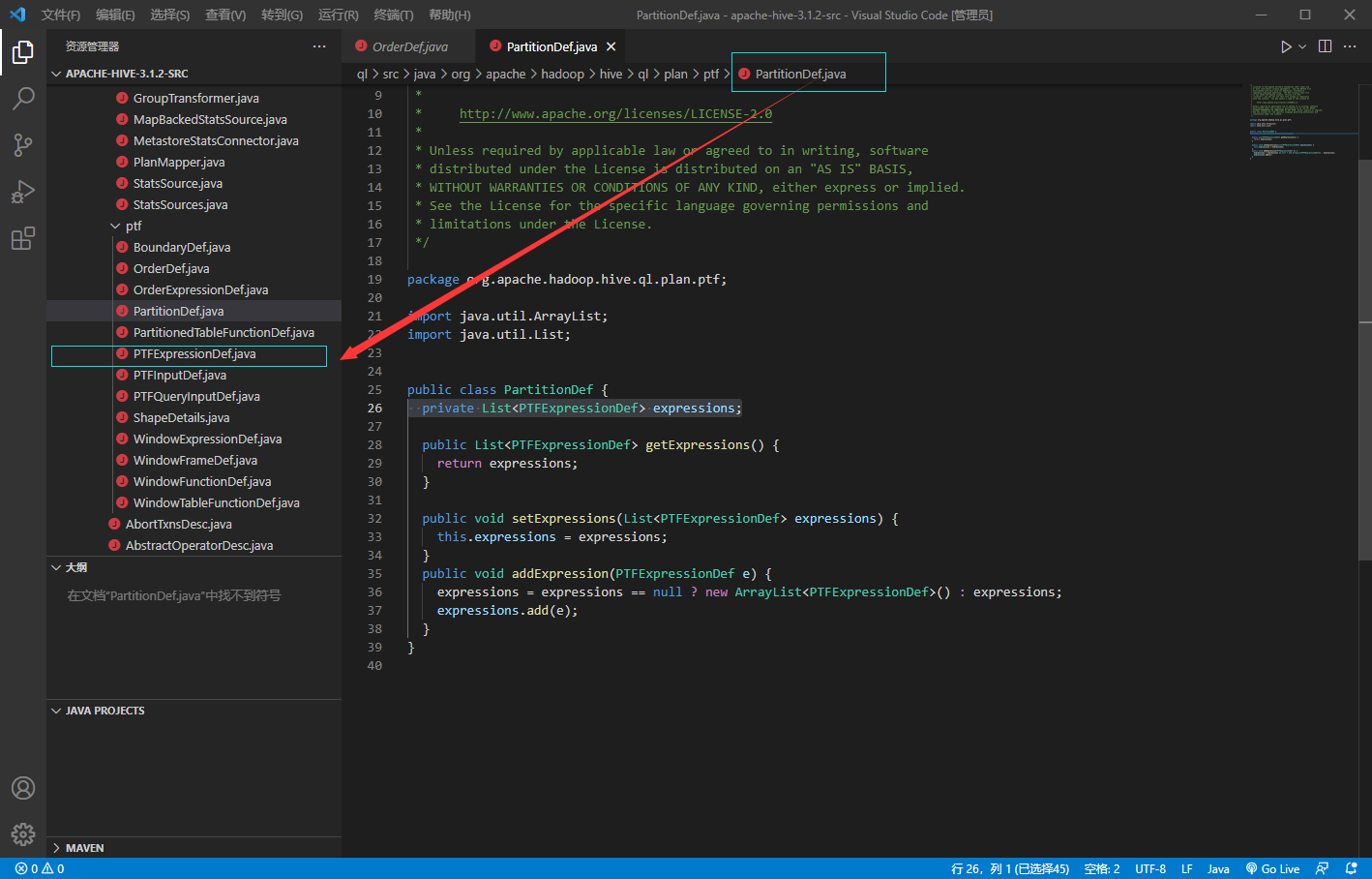Click the 'org' breadcrumb segment
This screenshot has height=879, width=1372.
pos(461,74)
